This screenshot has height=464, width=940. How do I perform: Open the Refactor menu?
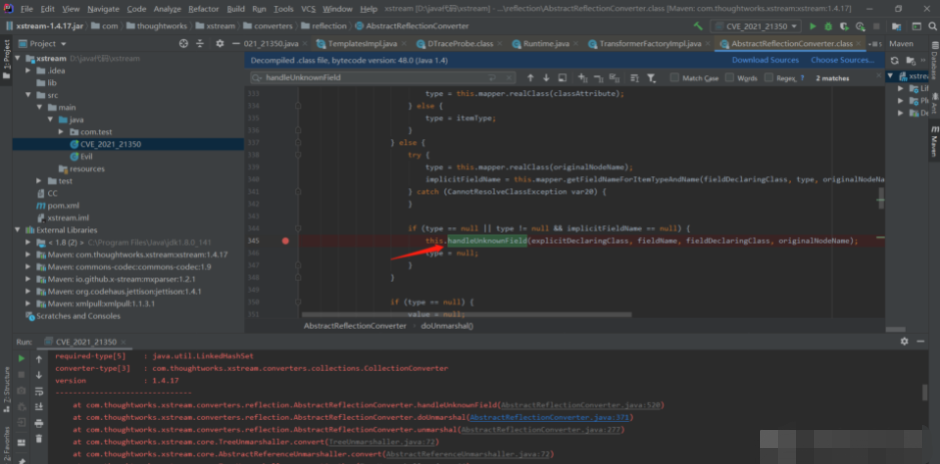pyautogui.click(x=203, y=8)
